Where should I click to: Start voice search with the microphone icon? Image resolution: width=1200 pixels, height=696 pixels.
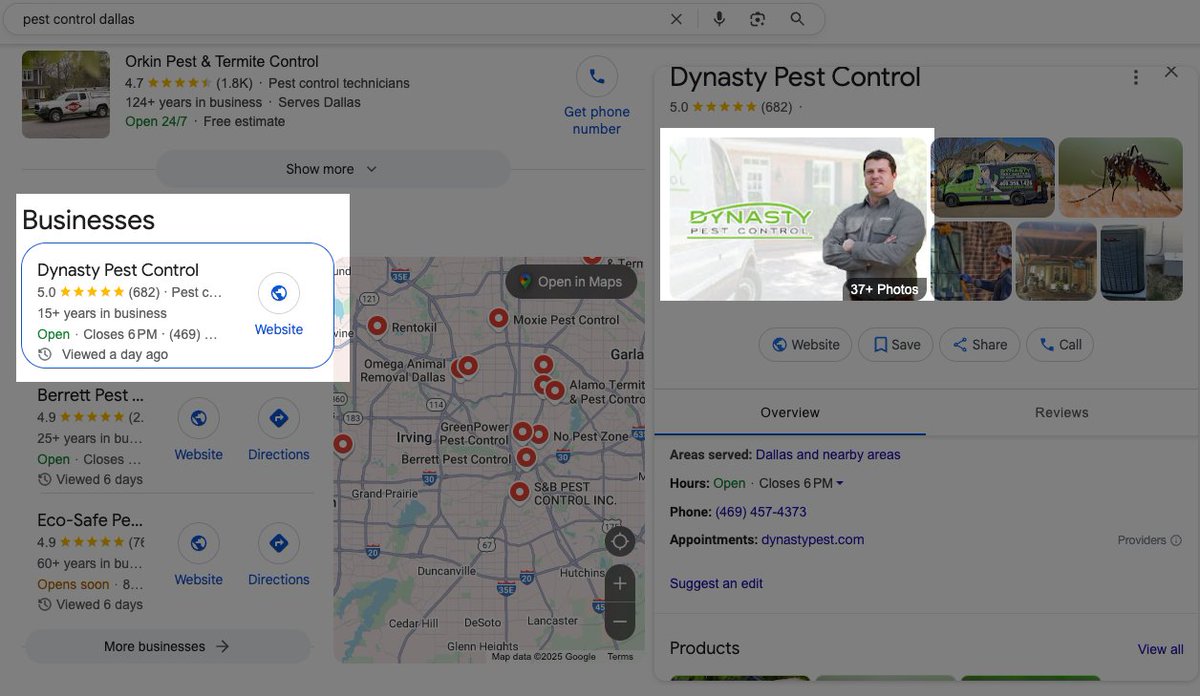[x=719, y=19]
